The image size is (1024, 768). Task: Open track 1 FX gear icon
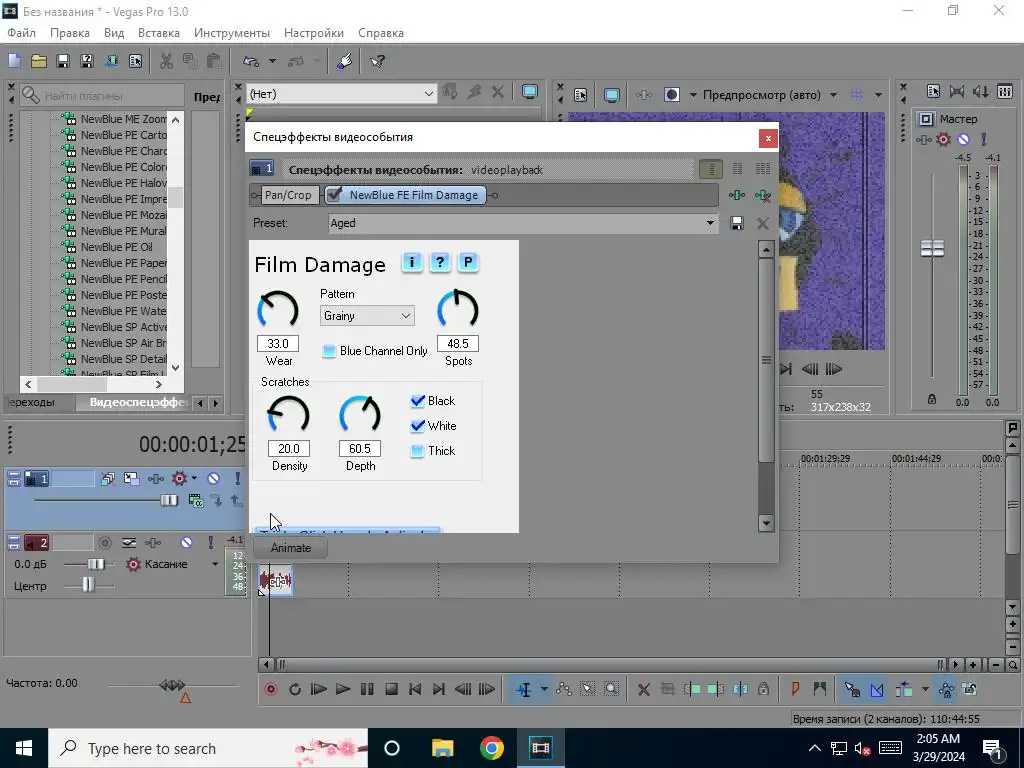click(179, 479)
